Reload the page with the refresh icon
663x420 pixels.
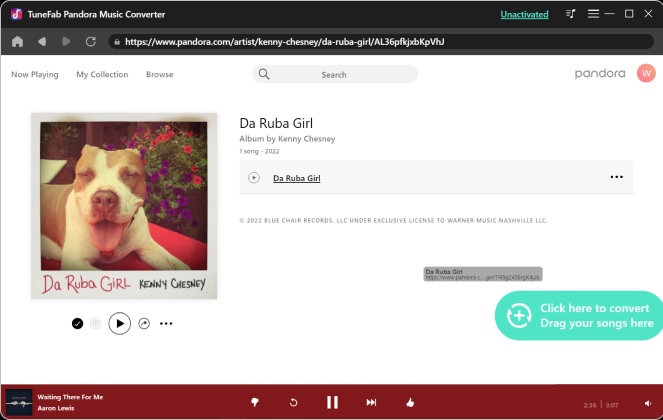(x=90, y=41)
